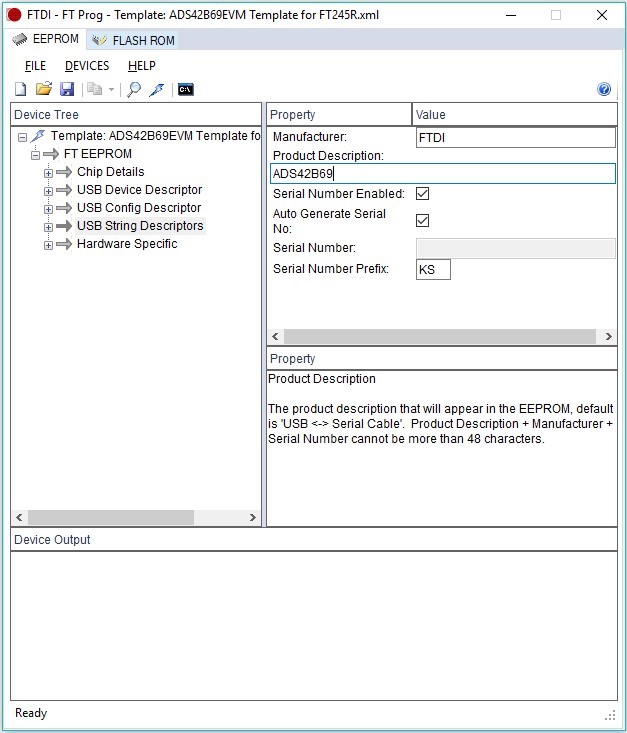This screenshot has width=627, height=733.
Task: Click the Device Output panel header
Action: [x=314, y=539]
